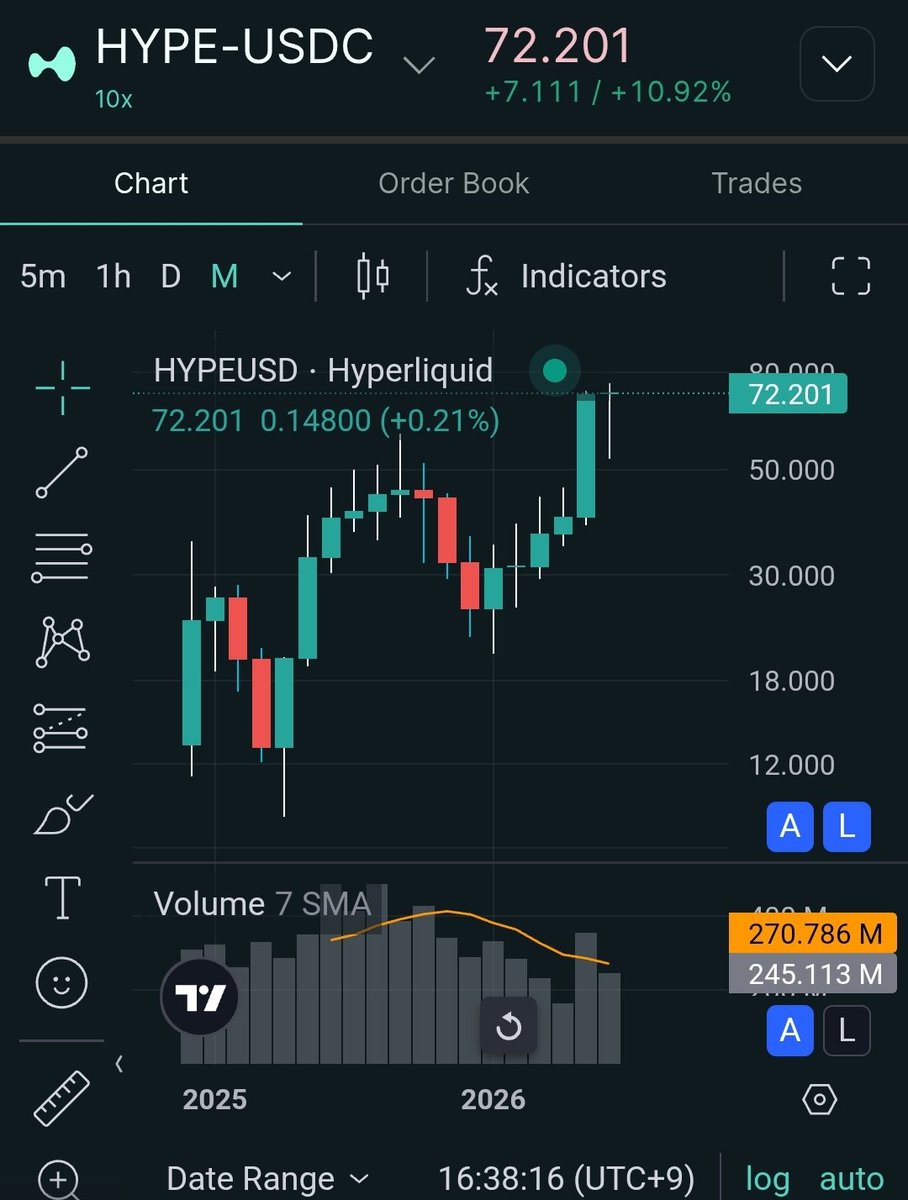Screen dimensions: 908x1200
Task: Open the Date Range dropdown
Action: pos(268,1179)
